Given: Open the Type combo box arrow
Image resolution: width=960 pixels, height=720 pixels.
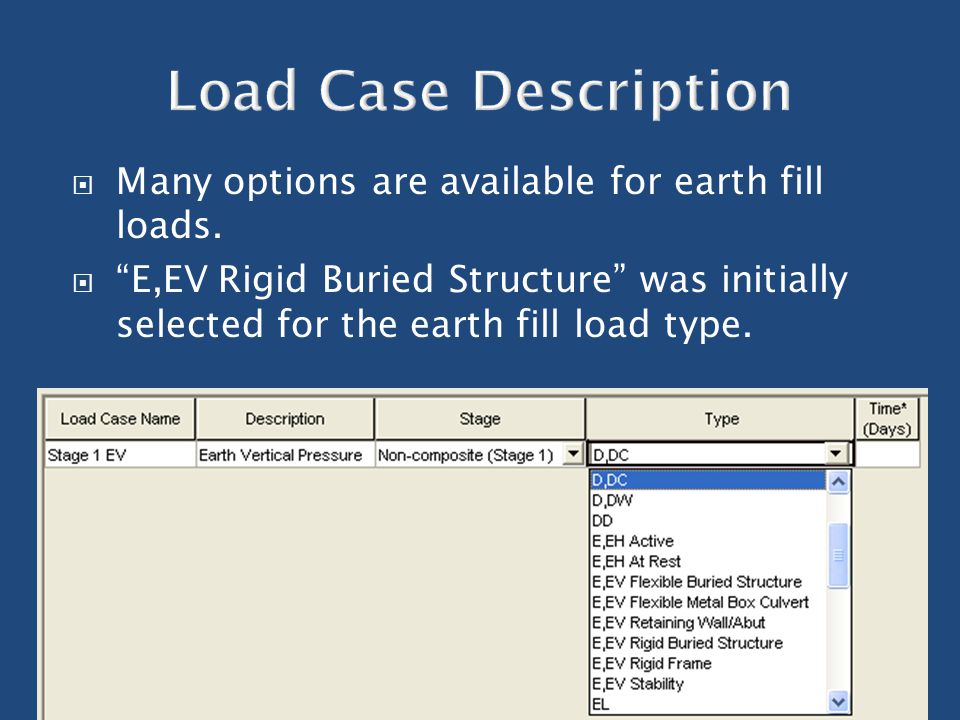Looking at the screenshot, I should coord(836,454).
